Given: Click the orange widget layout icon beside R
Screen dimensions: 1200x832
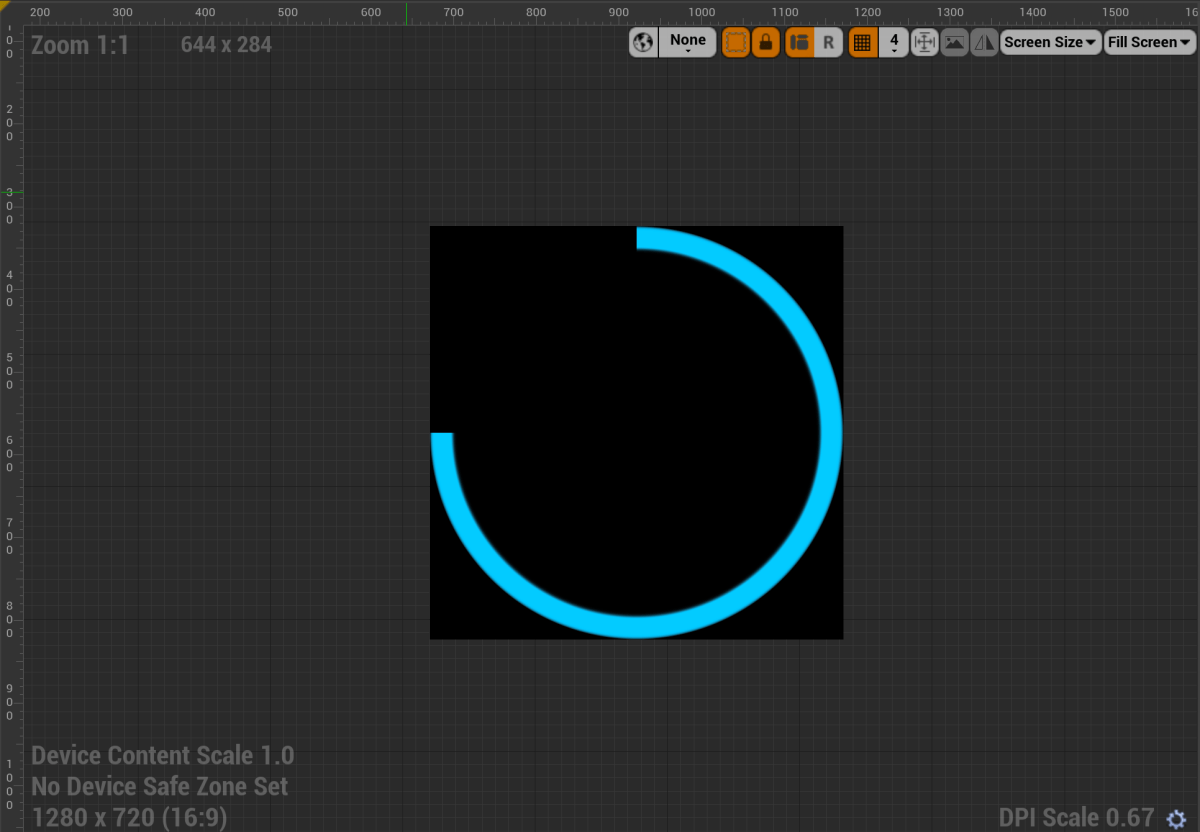Looking at the screenshot, I should (x=799, y=42).
